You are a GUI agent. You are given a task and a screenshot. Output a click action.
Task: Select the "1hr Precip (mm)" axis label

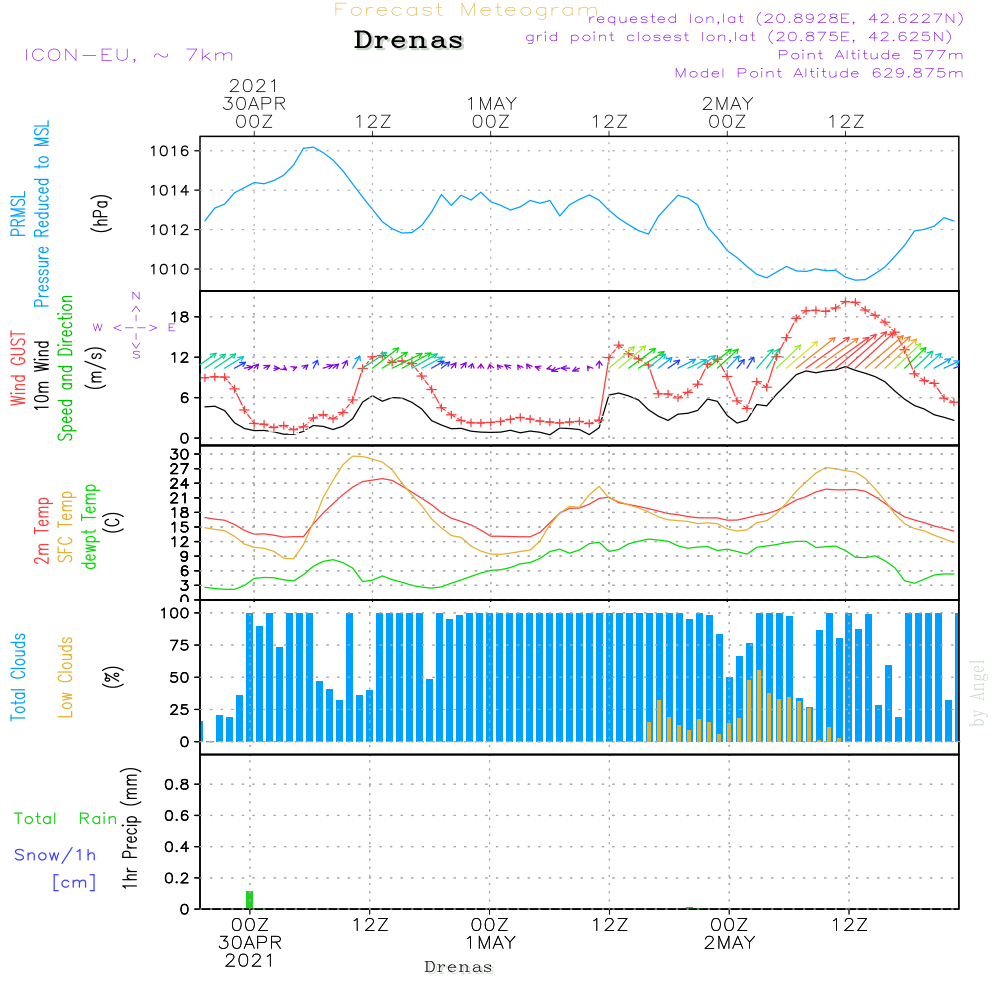pyautogui.click(x=130, y=828)
